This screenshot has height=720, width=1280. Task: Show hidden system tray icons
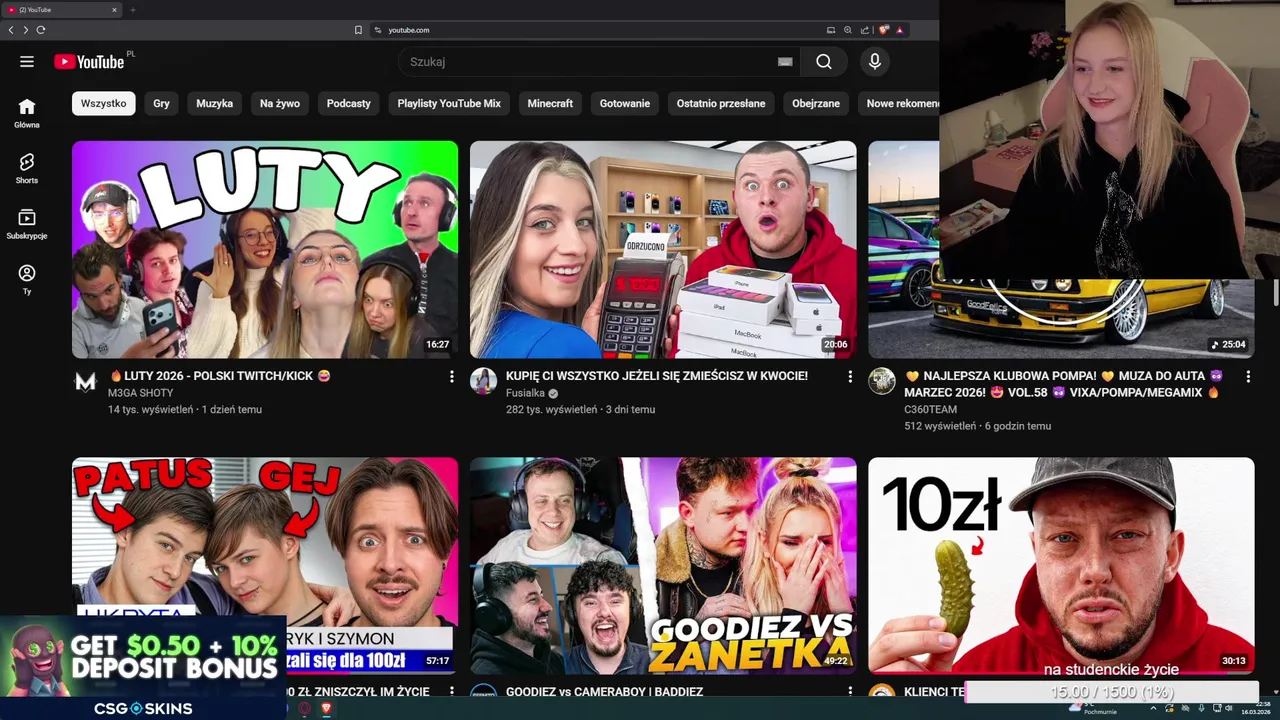click(x=1153, y=708)
